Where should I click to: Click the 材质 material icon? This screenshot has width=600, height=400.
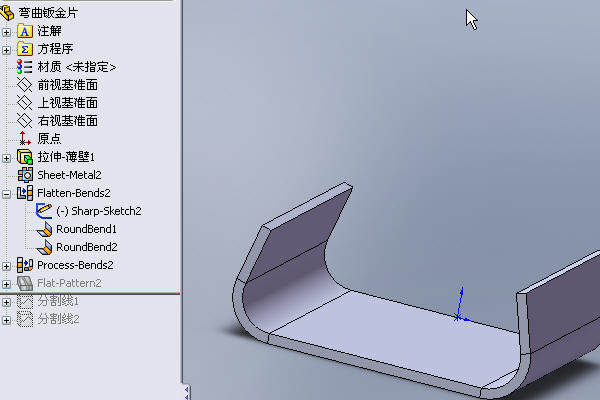pyautogui.click(x=24, y=67)
